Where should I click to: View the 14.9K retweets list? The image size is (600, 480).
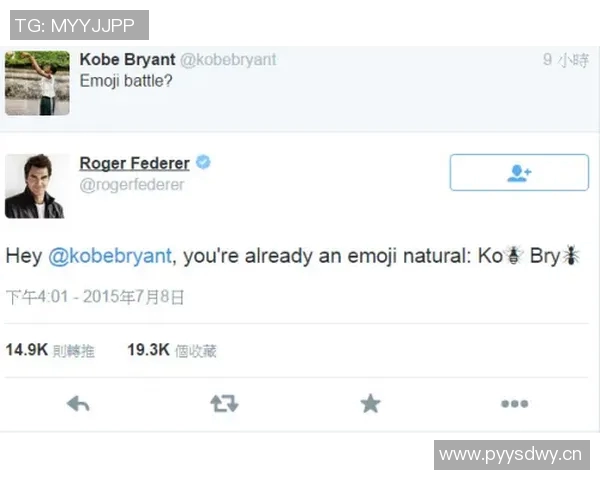[50, 350]
